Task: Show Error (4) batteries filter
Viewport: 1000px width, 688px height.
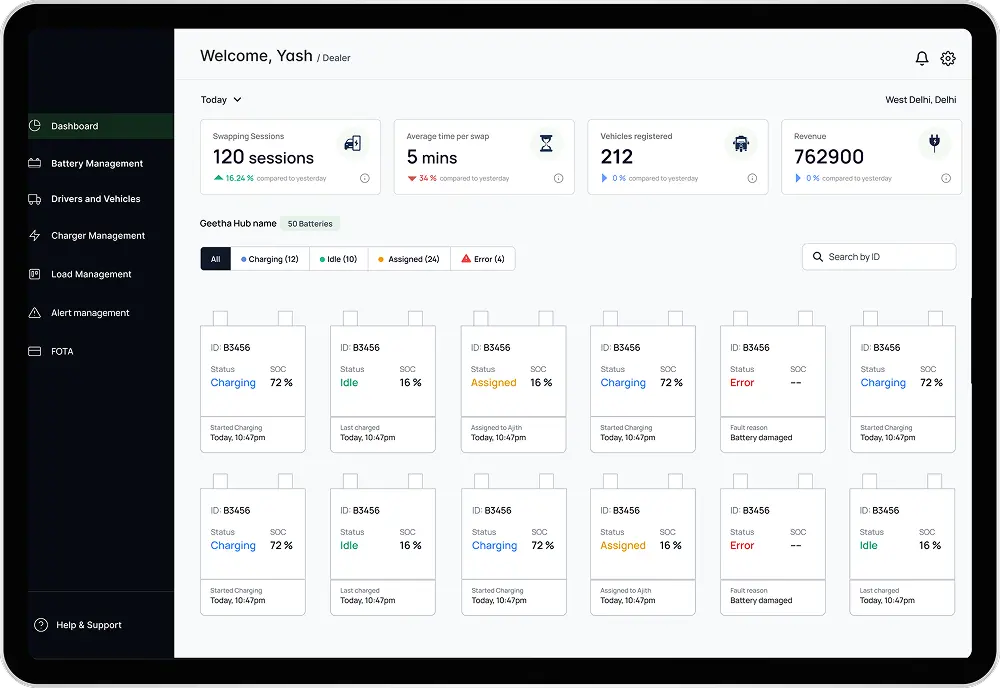Action: click(x=483, y=259)
